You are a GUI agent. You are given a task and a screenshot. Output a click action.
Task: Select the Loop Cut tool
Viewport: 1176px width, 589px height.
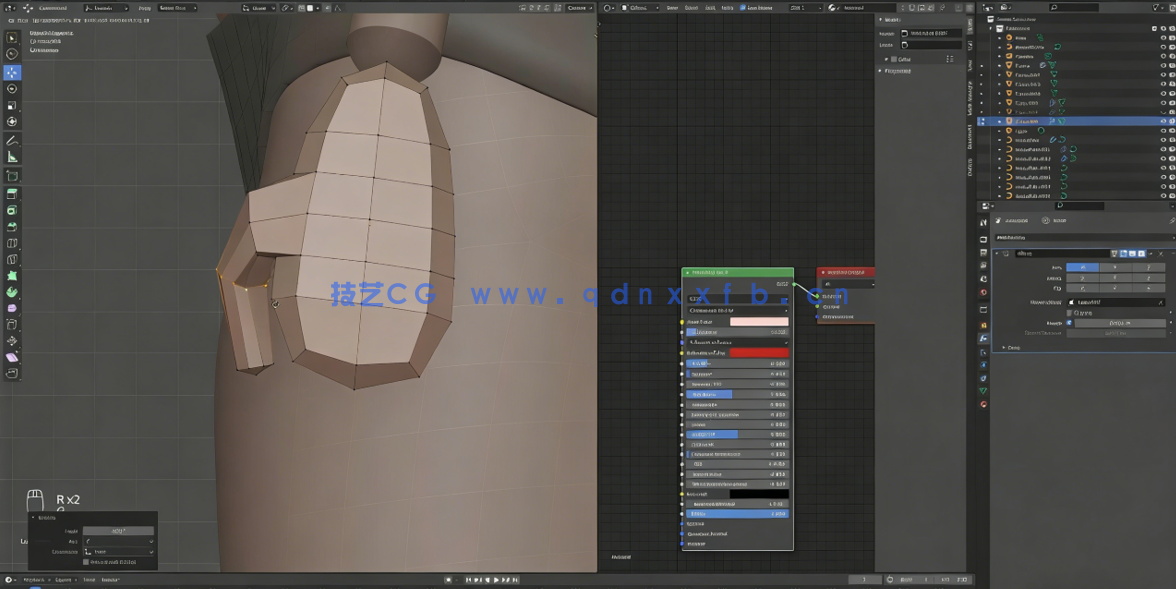tap(12, 243)
